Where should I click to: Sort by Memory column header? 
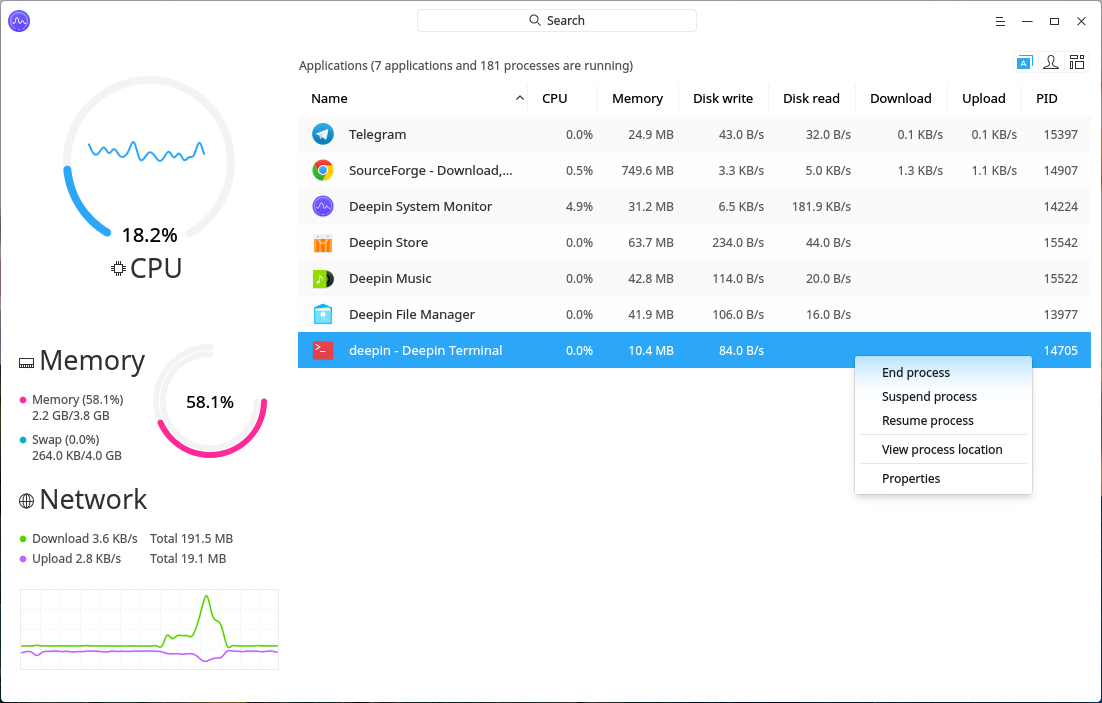point(637,98)
